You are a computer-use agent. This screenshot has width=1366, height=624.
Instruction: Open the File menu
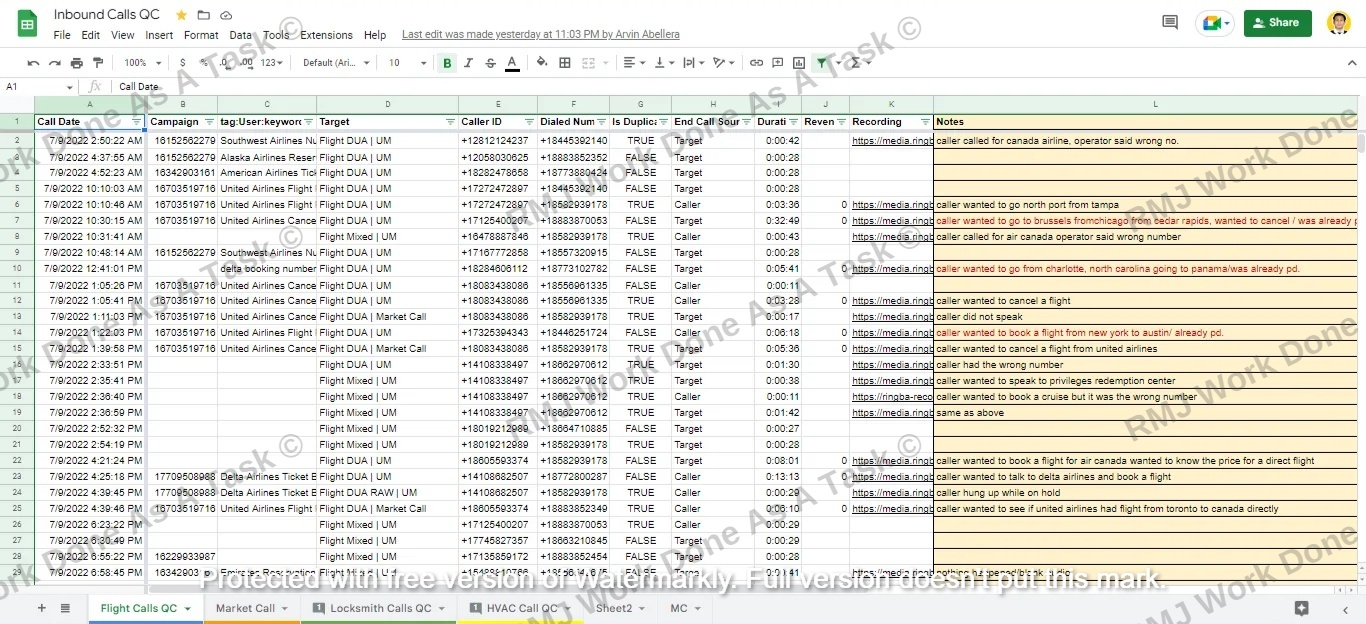coord(62,35)
